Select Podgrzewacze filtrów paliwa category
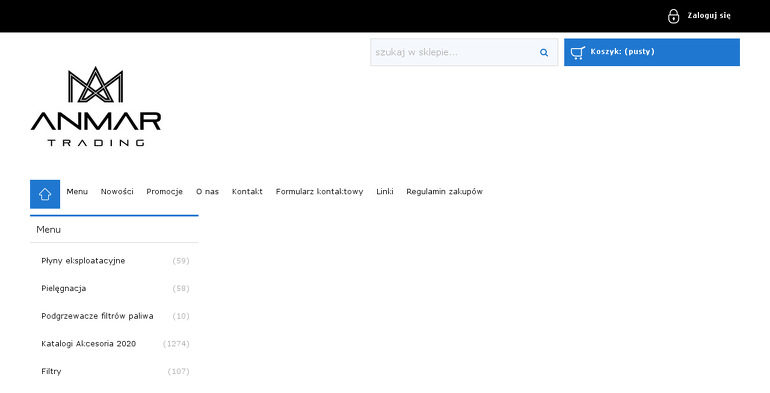The width and height of the screenshot is (770, 393). tap(97, 316)
